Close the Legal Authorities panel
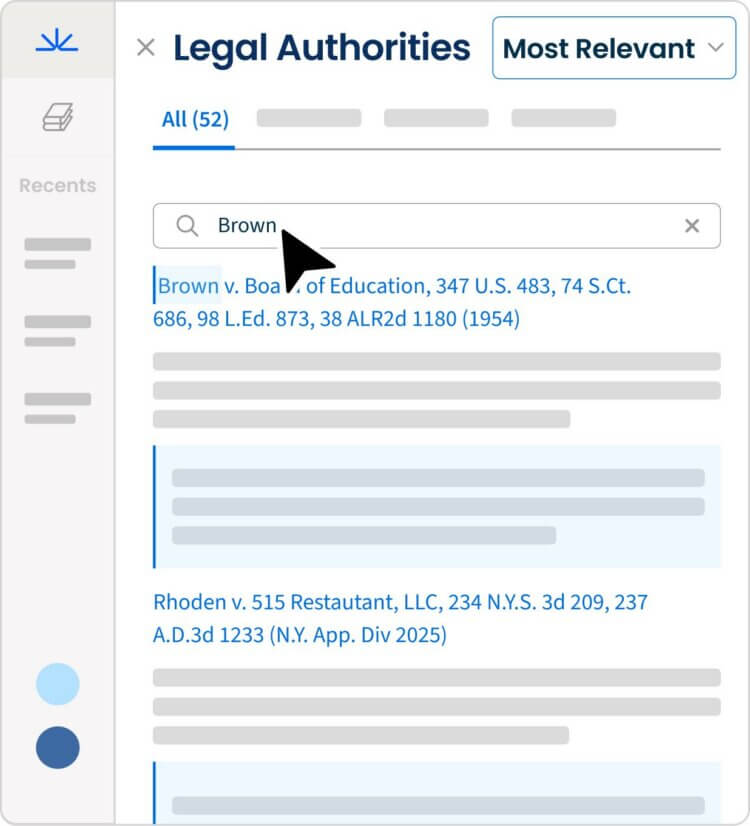This screenshot has height=826, width=750. pyautogui.click(x=146, y=47)
